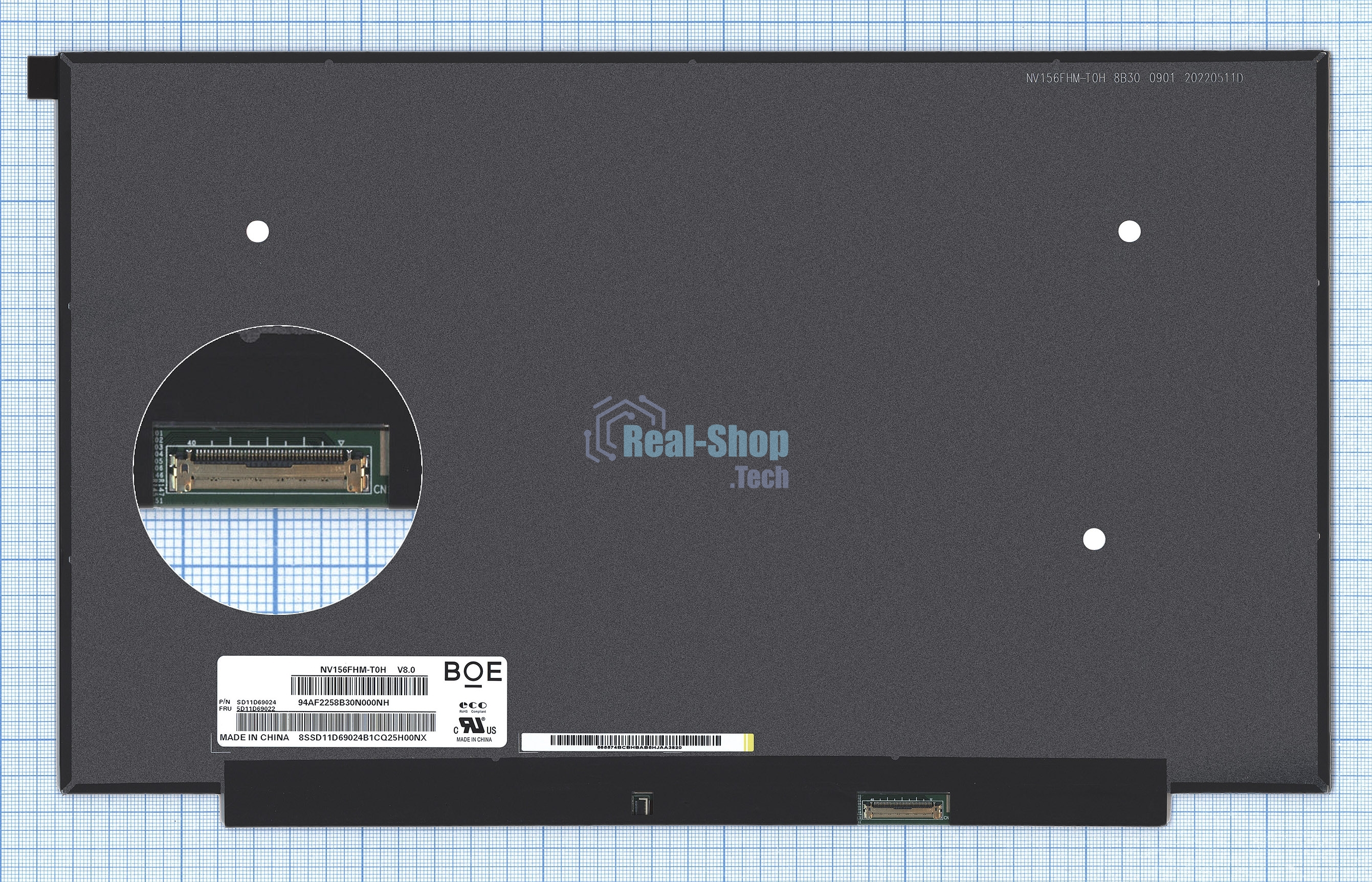Click the white hole at upper left

tap(257, 231)
